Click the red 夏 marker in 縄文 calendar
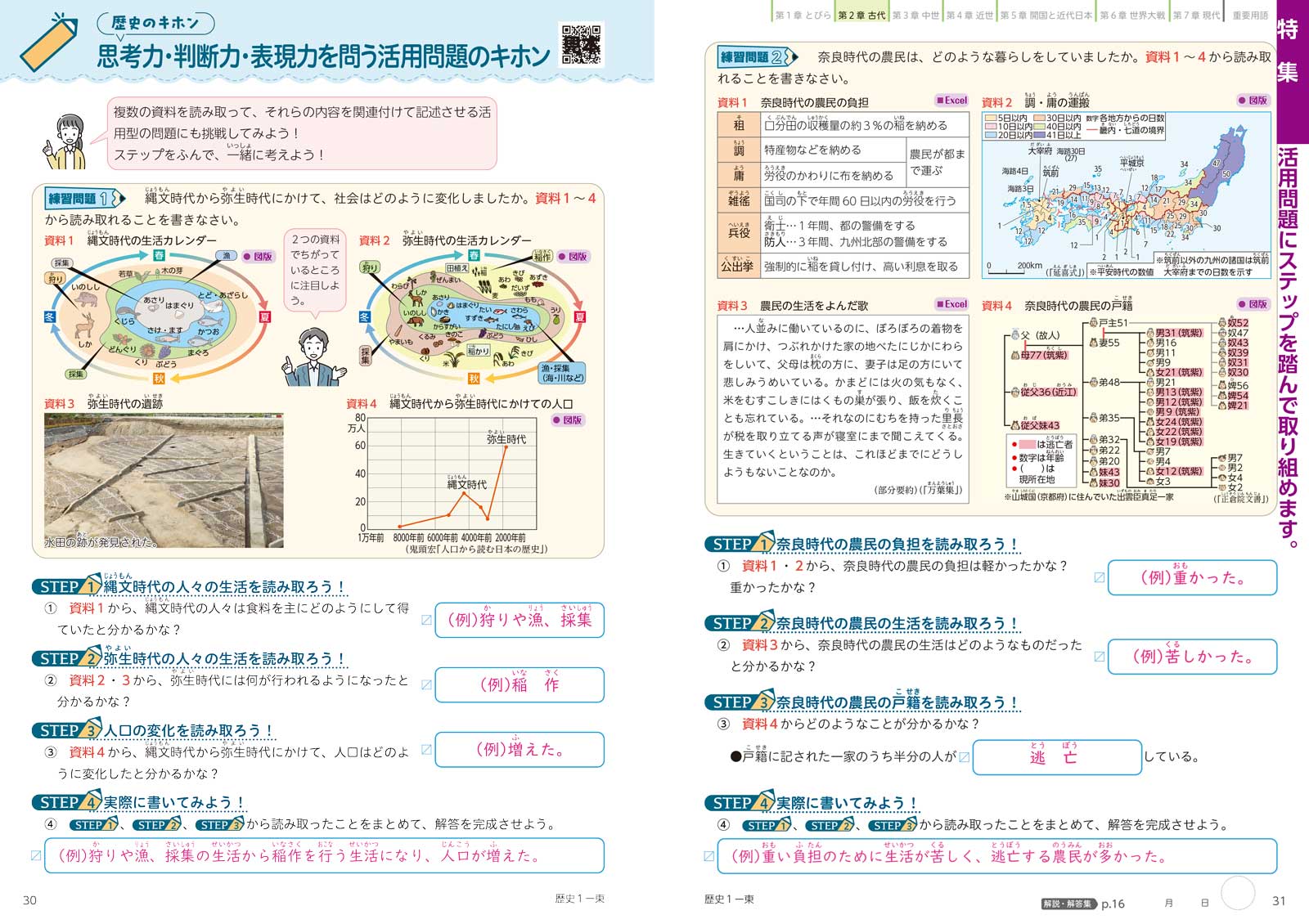The image size is (1309, 924). tap(264, 316)
